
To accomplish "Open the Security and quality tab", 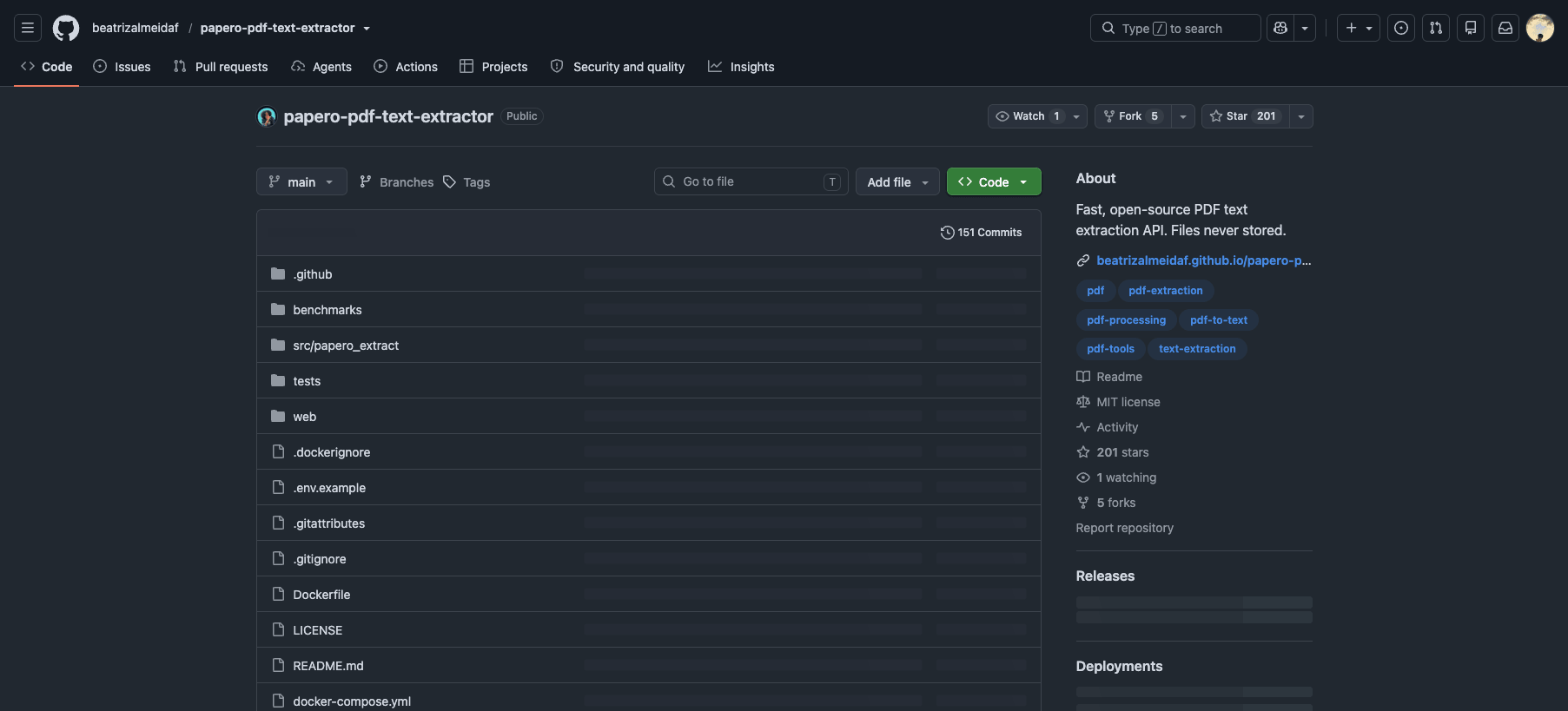I will pos(618,67).
